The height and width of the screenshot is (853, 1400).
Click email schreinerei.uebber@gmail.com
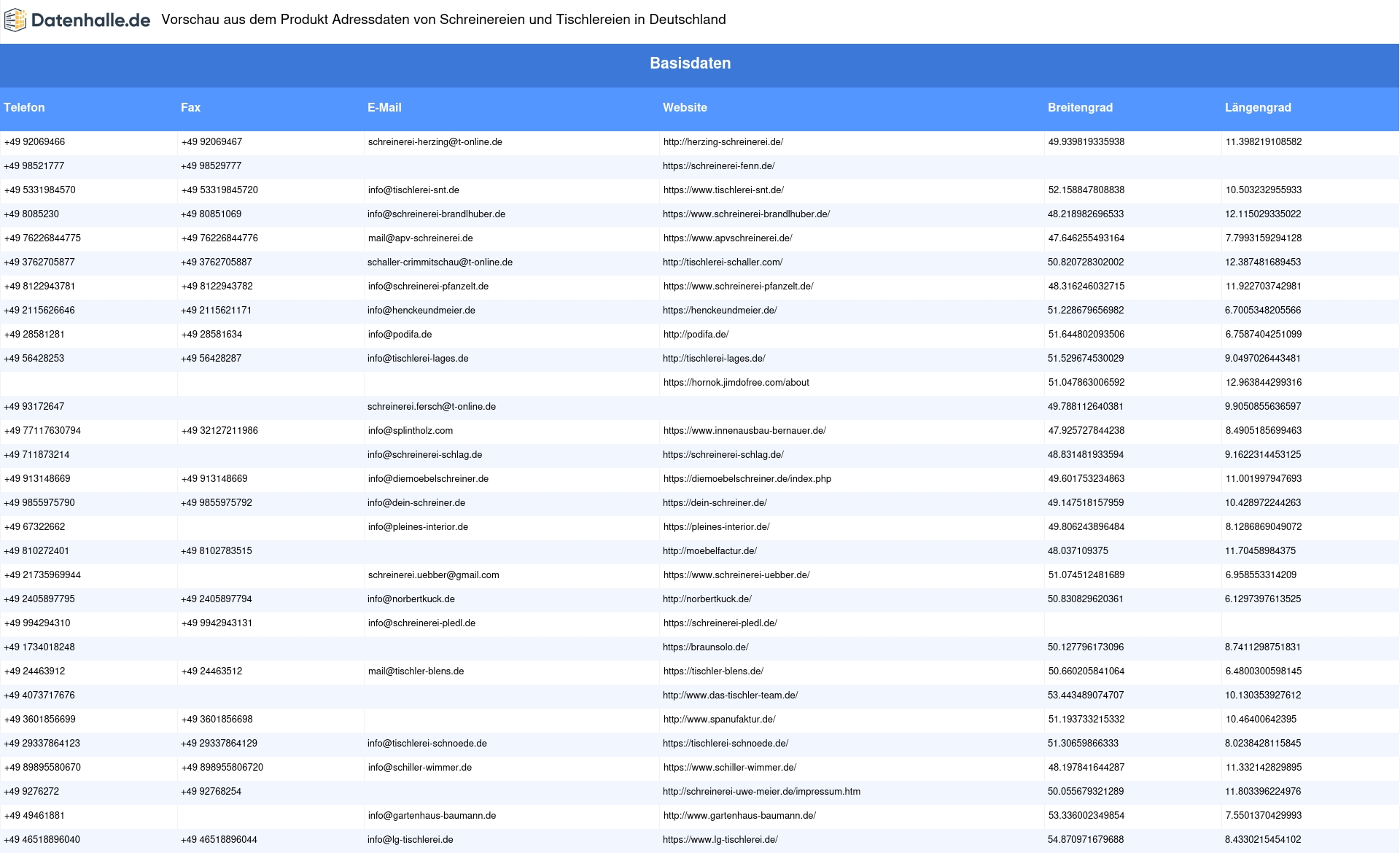(x=433, y=575)
